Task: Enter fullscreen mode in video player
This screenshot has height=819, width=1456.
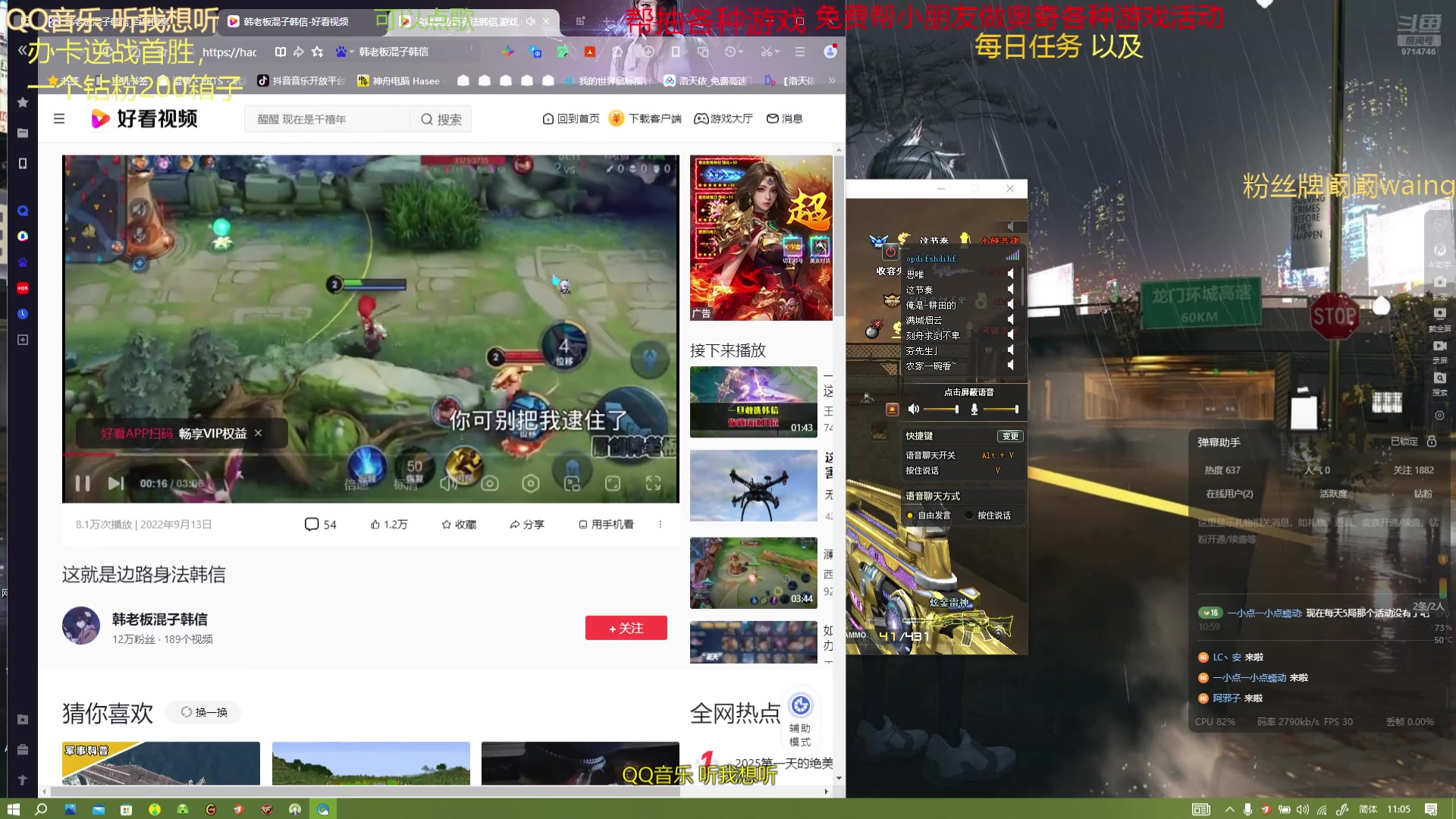Action: tap(653, 483)
